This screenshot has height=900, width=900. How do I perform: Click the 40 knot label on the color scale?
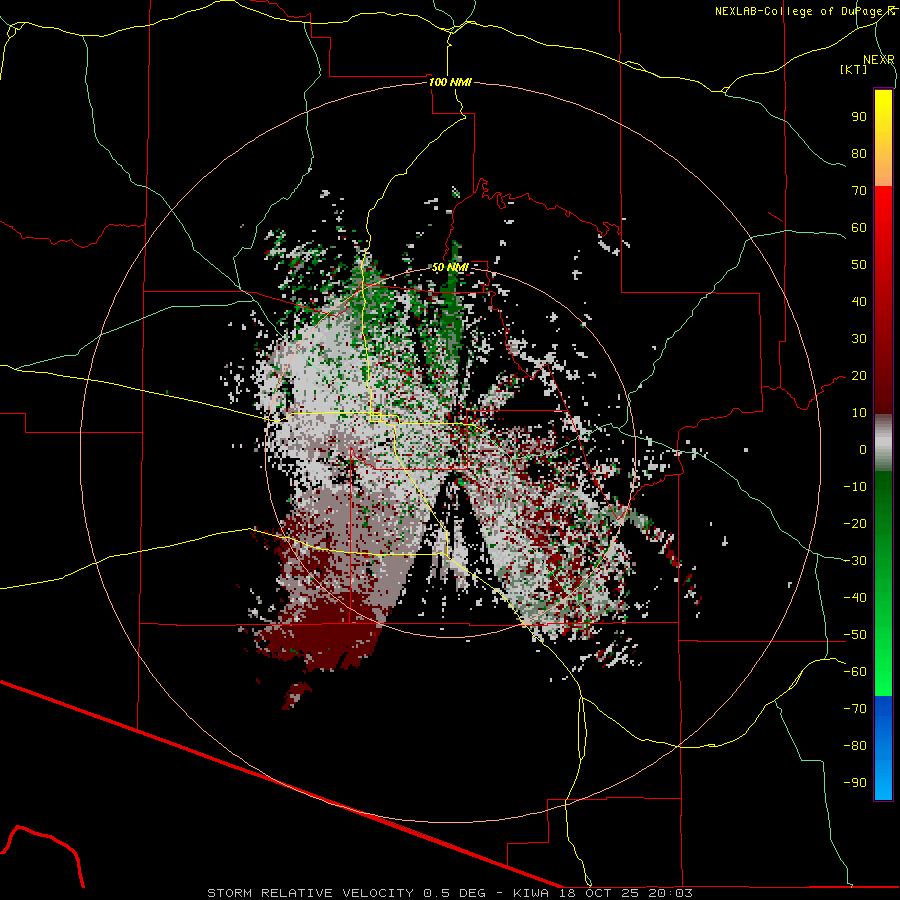(x=859, y=301)
